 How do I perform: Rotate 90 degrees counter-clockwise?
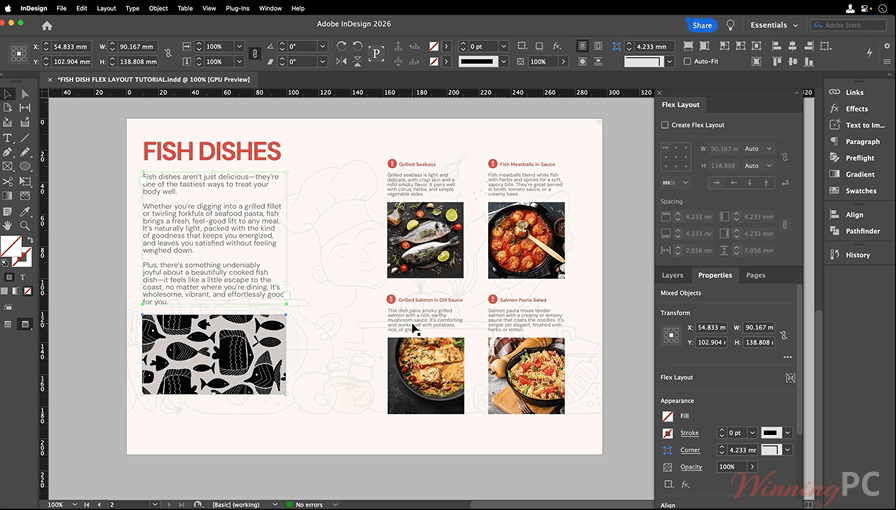[x=357, y=46]
